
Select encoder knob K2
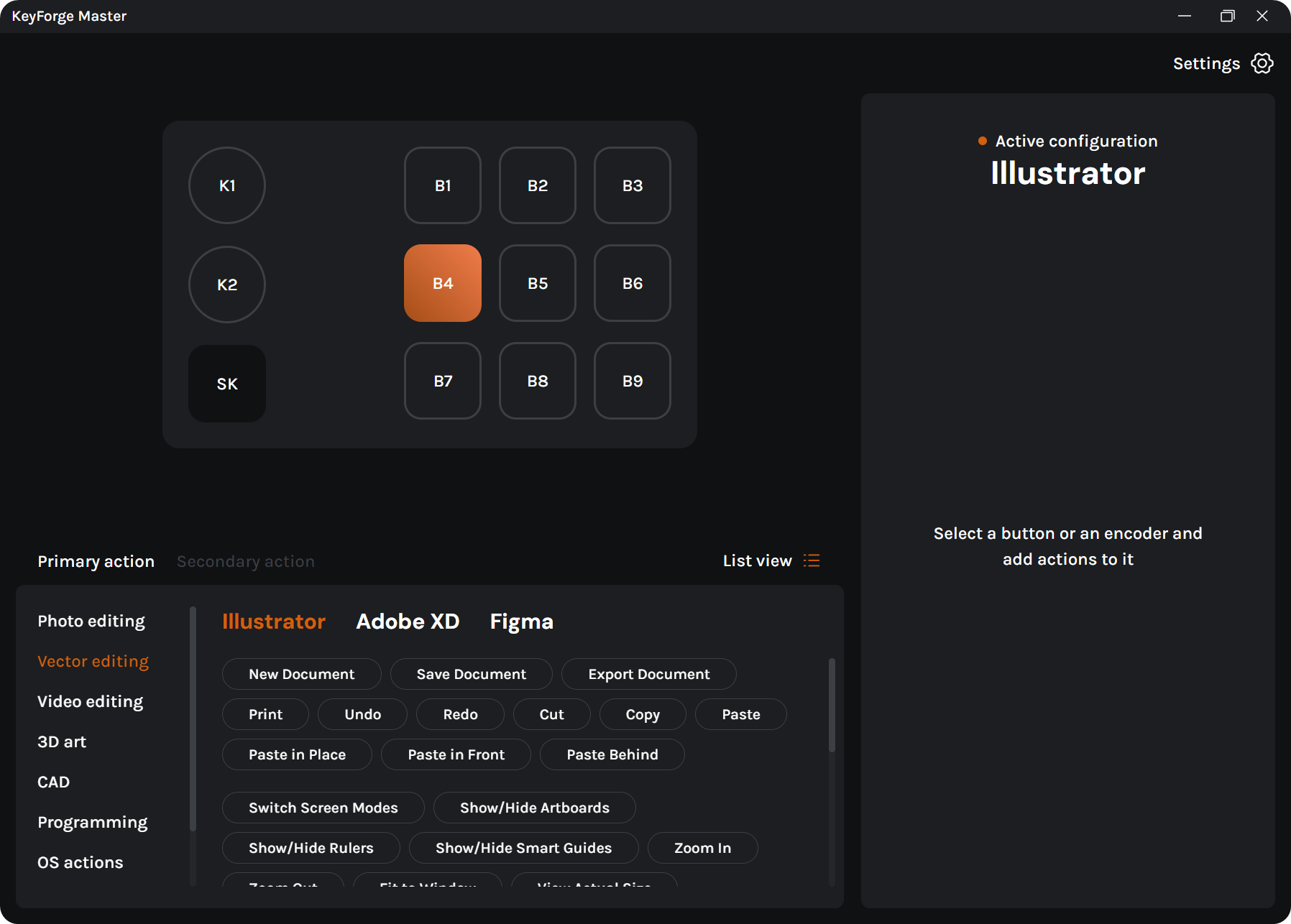227,285
